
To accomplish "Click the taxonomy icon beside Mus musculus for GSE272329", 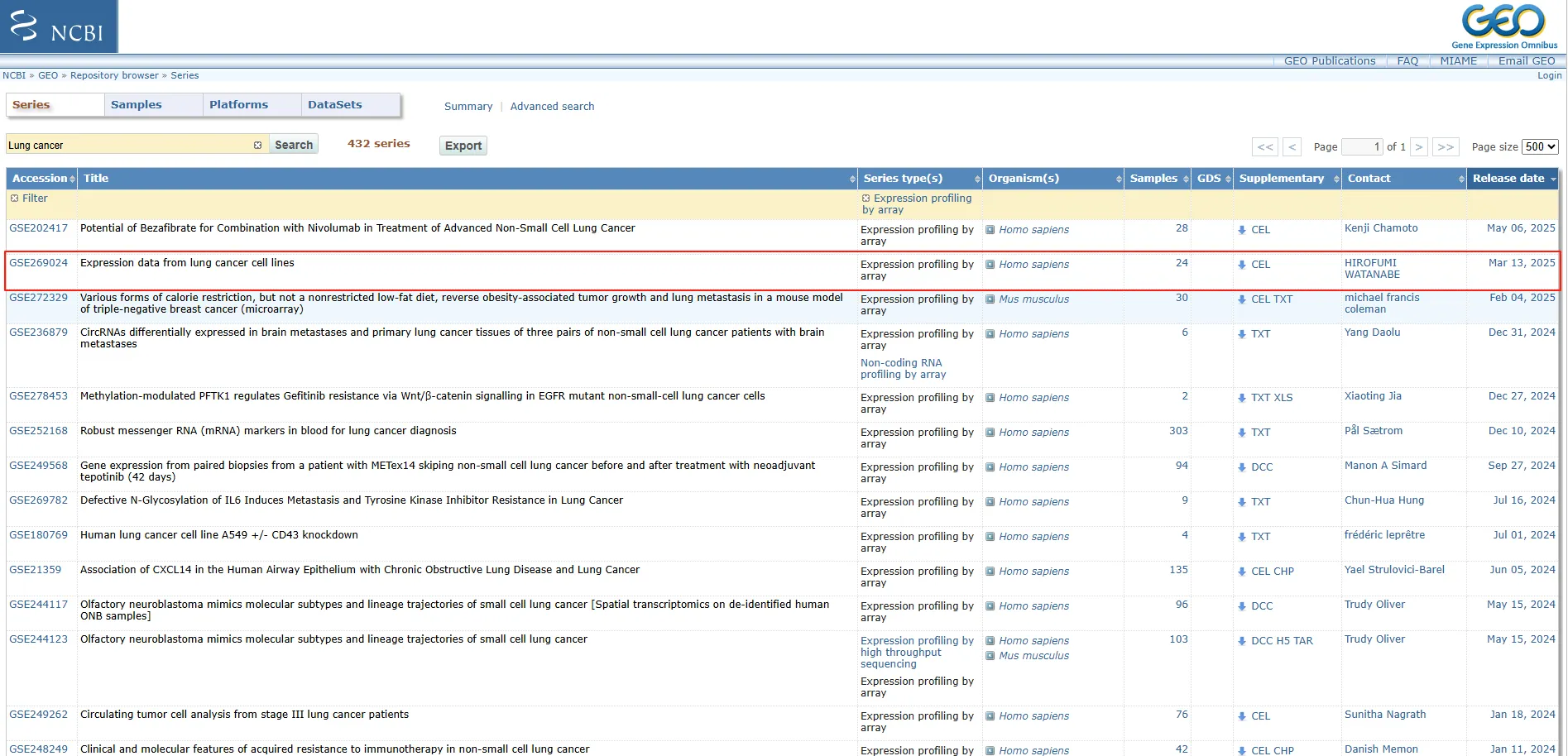I will [990, 299].
